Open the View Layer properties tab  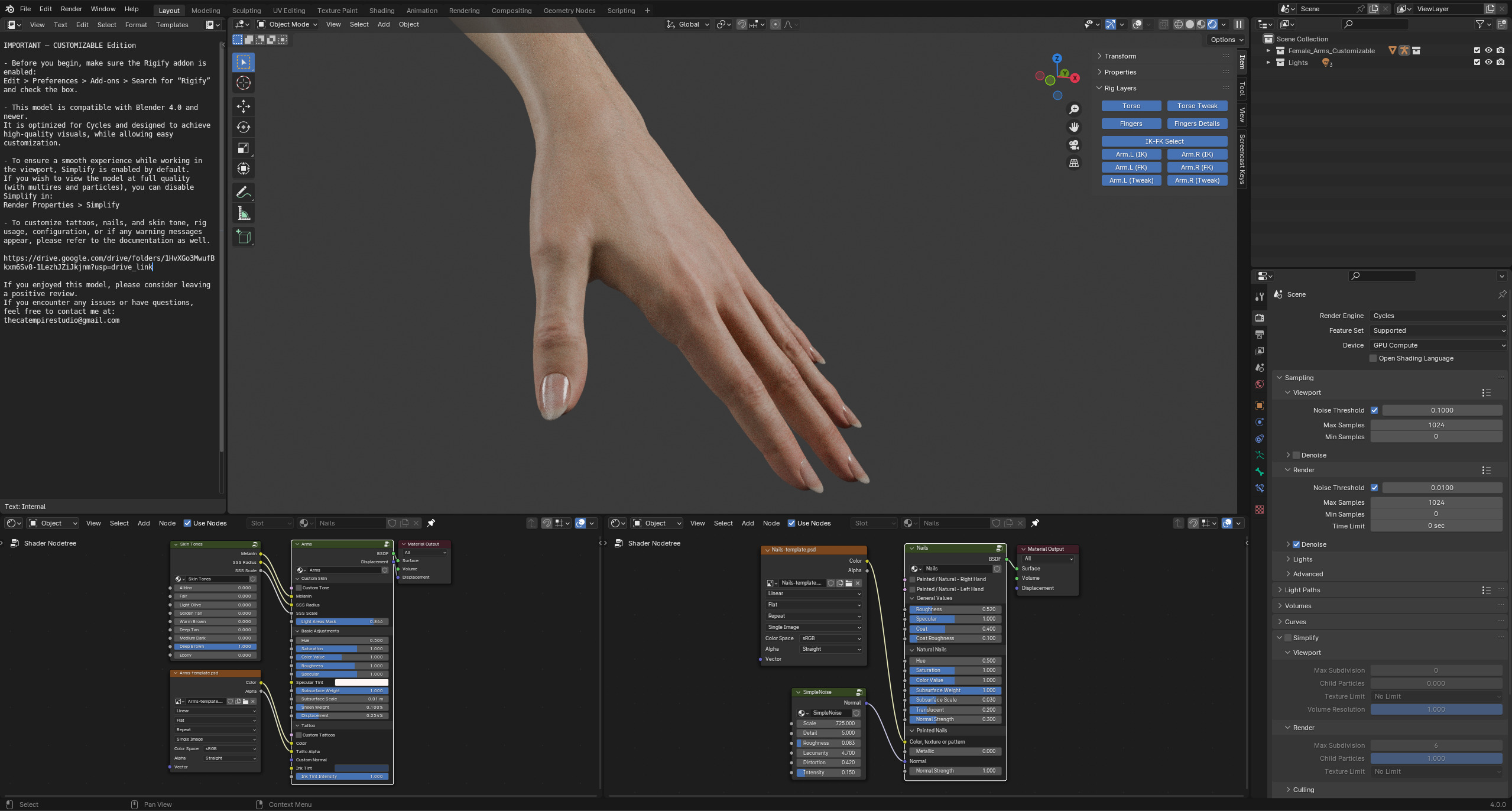click(1260, 351)
